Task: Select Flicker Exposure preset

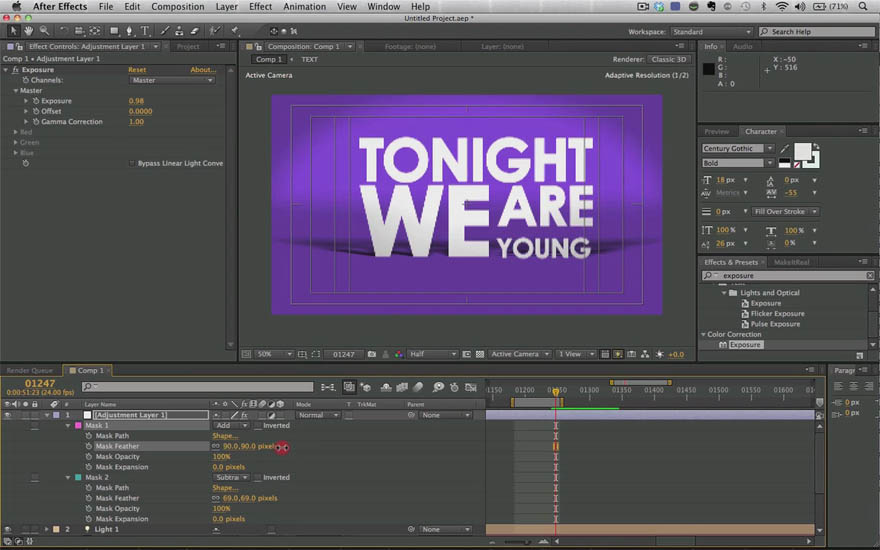Action: pos(777,314)
